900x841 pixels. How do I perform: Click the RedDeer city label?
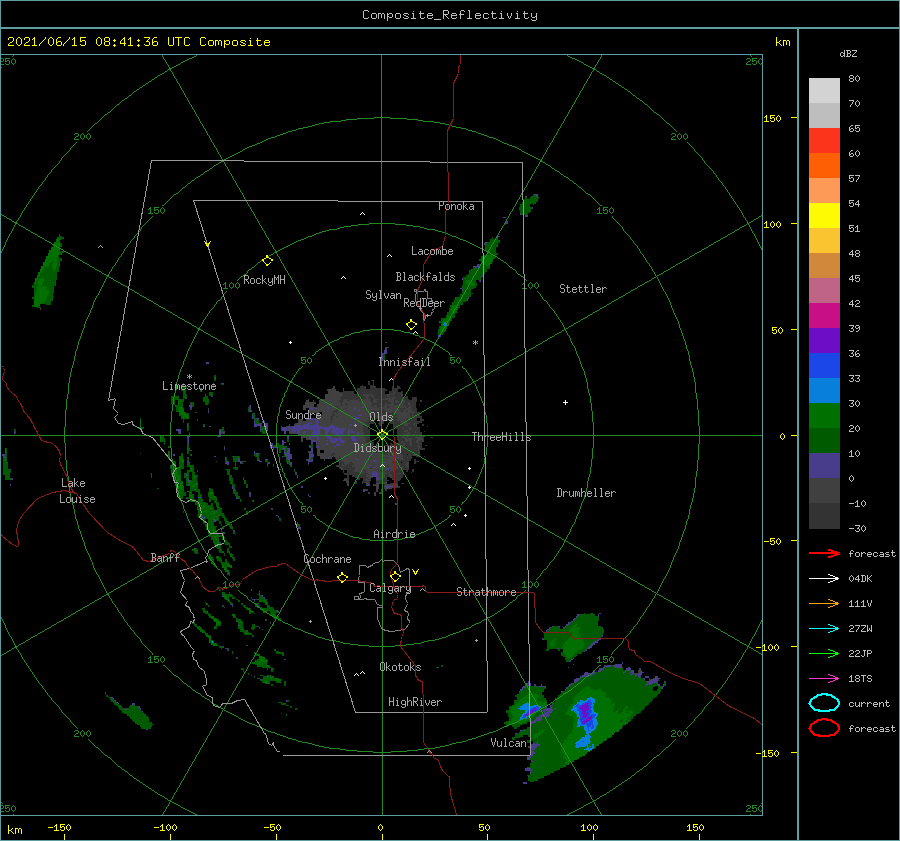[x=424, y=303]
